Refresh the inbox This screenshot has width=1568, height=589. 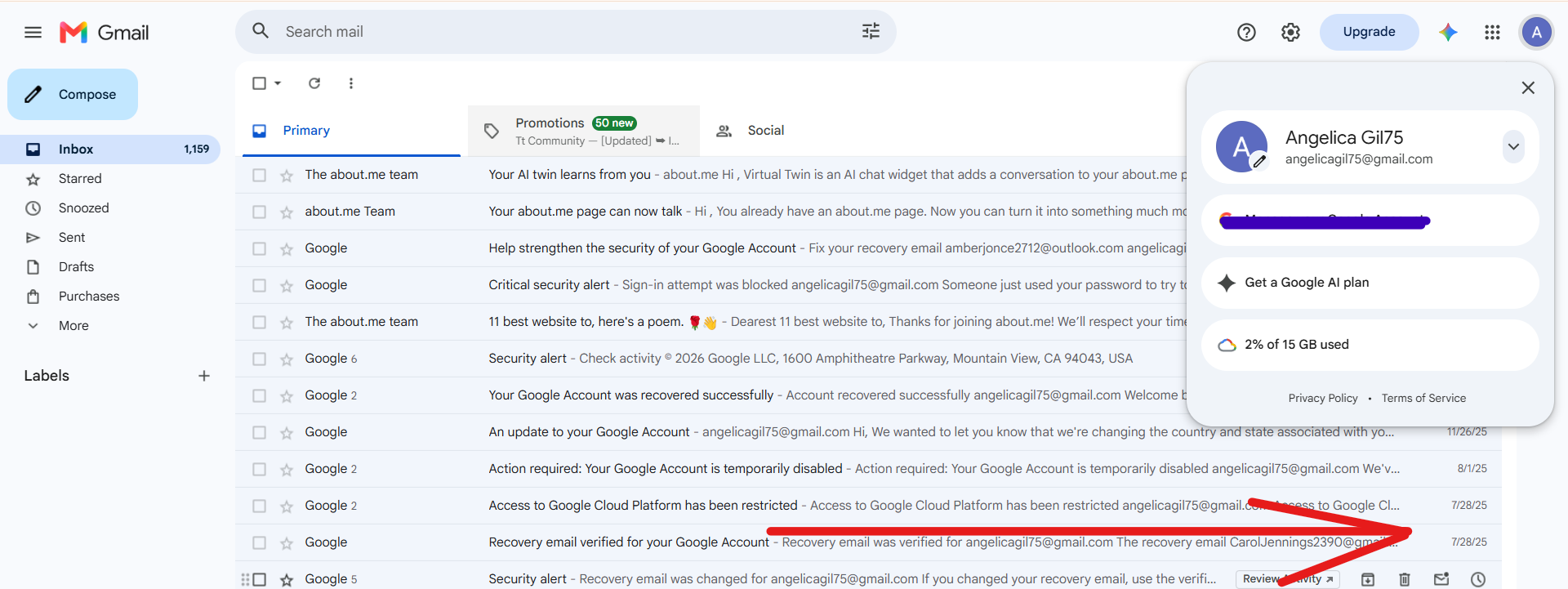[314, 83]
